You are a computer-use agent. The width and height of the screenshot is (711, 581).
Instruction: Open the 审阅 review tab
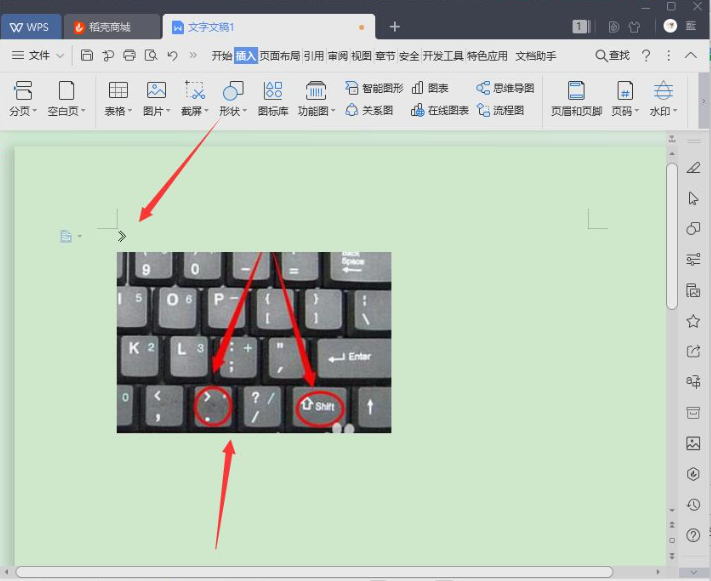[338, 56]
